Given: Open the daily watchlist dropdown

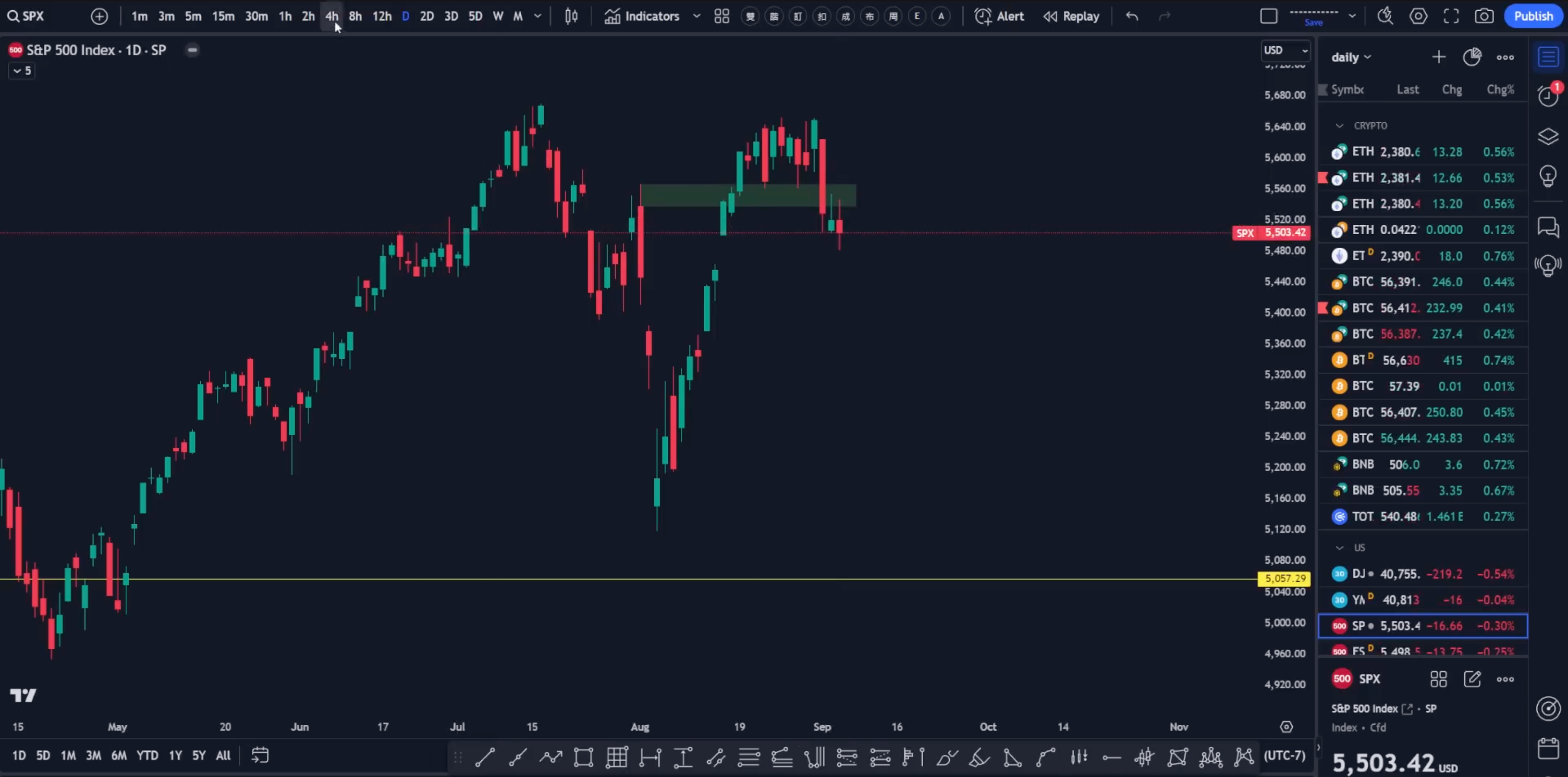Looking at the screenshot, I should point(1351,57).
